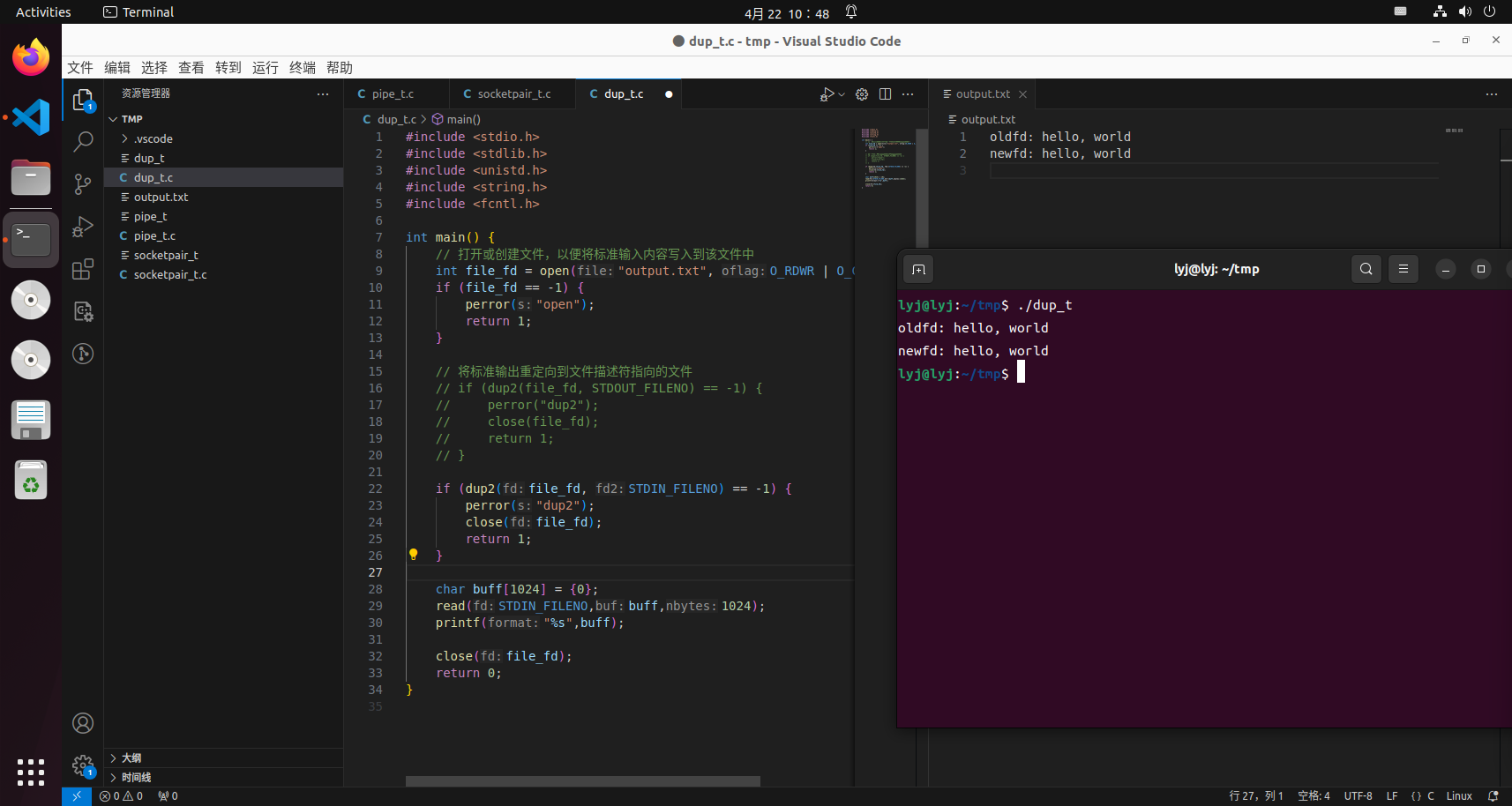Screen dimensions: 1512x806
Task: Launch Firefox from the Ubuntu dock
Action: (x=31, y=57)
